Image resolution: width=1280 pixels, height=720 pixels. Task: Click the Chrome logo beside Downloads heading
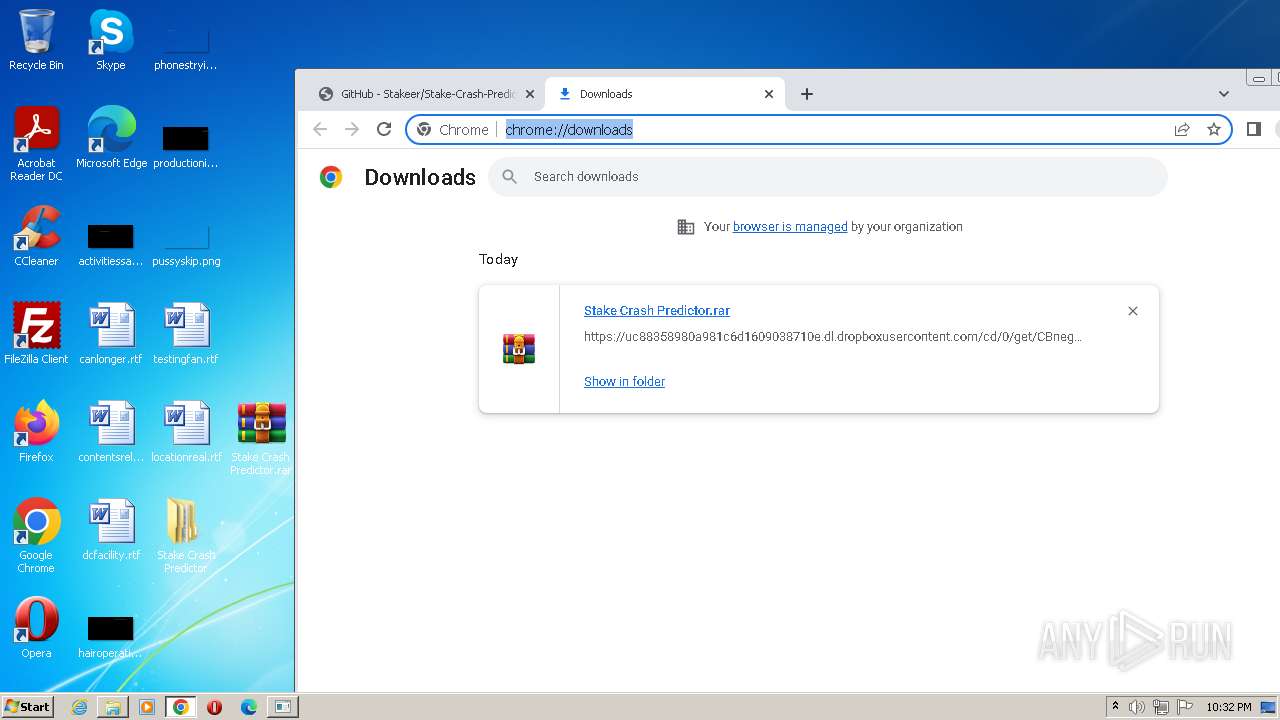[x=331, y=177]
